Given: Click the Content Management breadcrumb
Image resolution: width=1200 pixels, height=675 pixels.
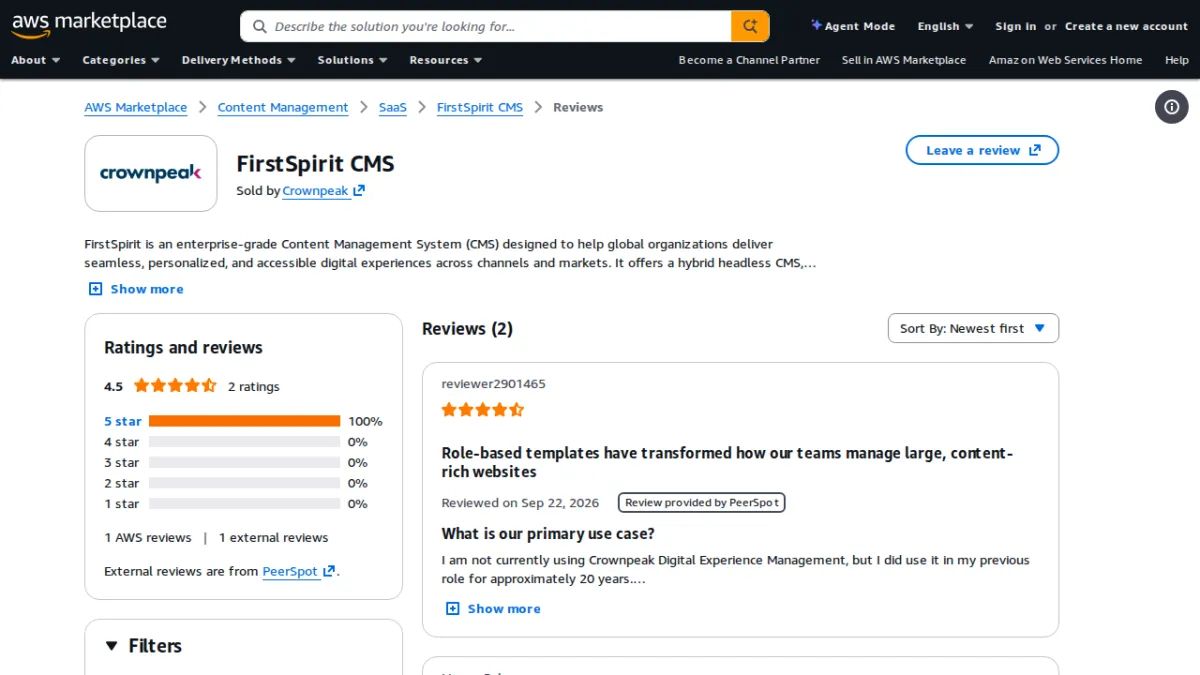Looking at the screenshot, I should pyautogui.click(x=283, y=107).
